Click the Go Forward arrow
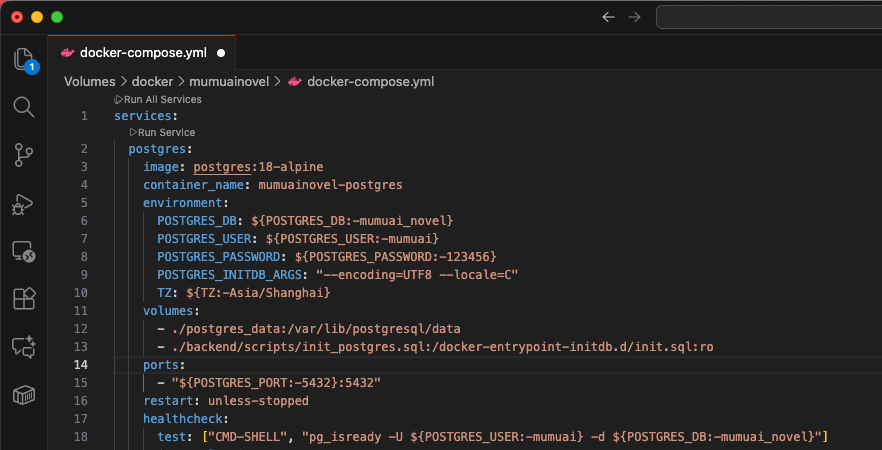 tap(634, 17)
